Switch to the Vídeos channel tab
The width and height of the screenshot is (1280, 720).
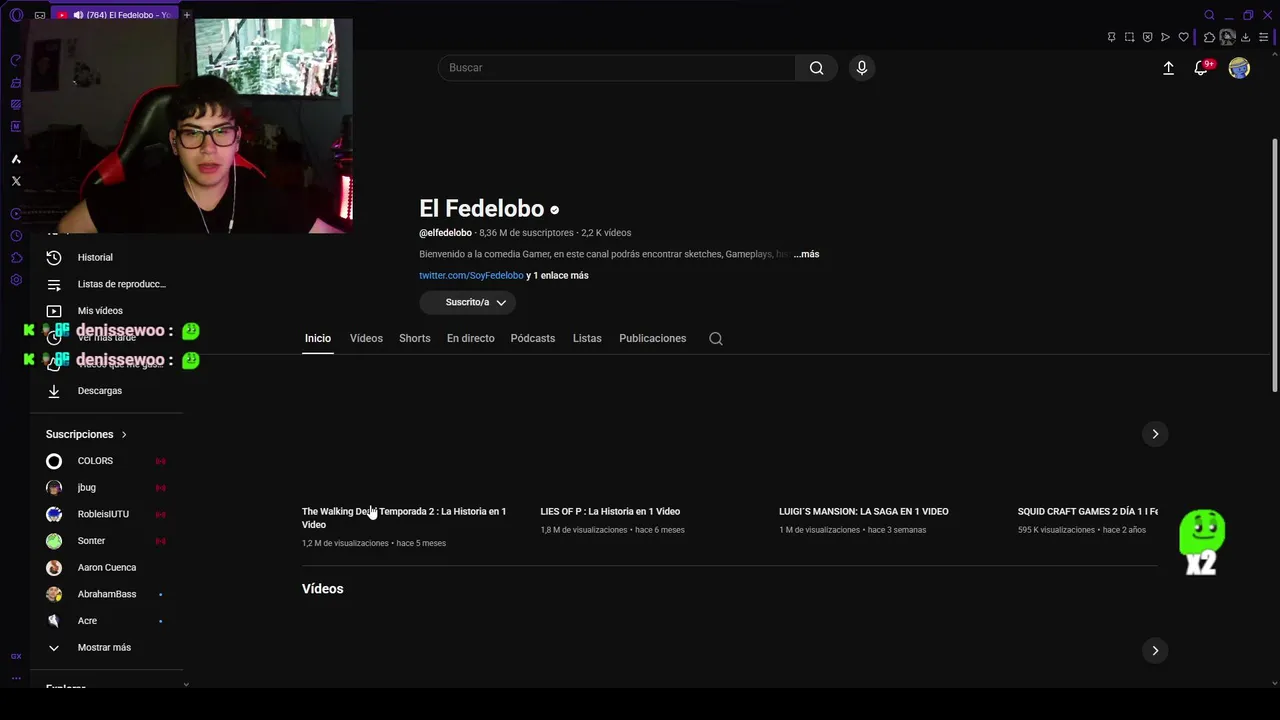(366, 339)
